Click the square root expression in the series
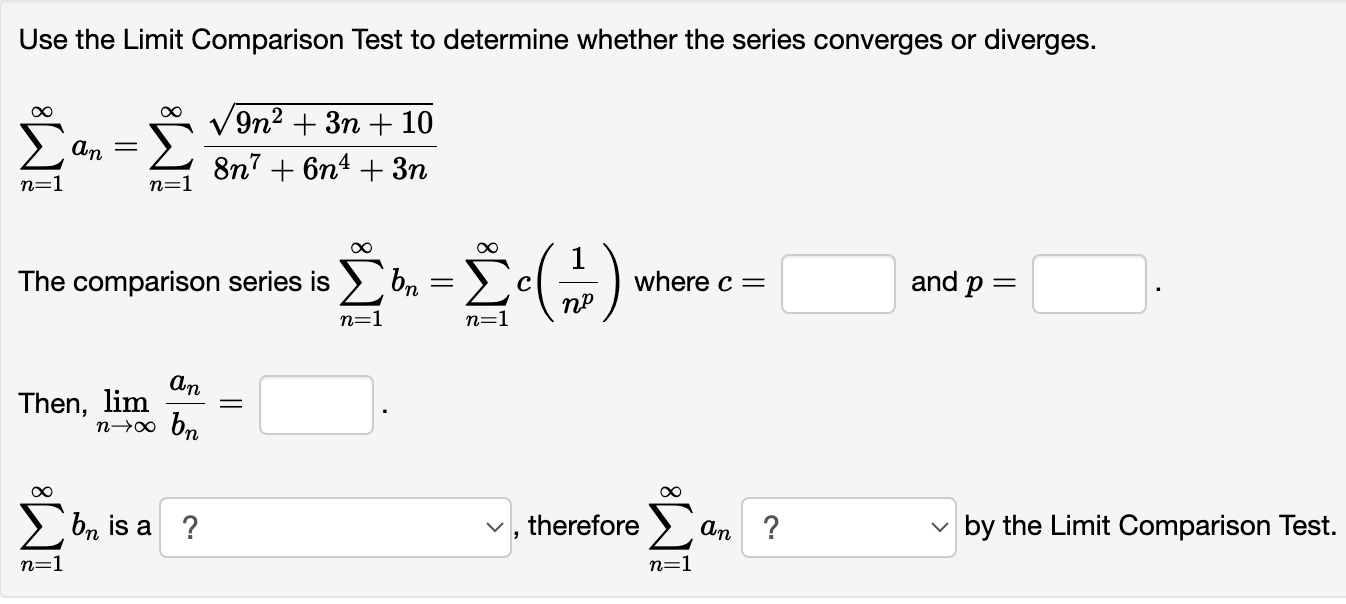Viewport: 1346px width, 604px height. 322,120
